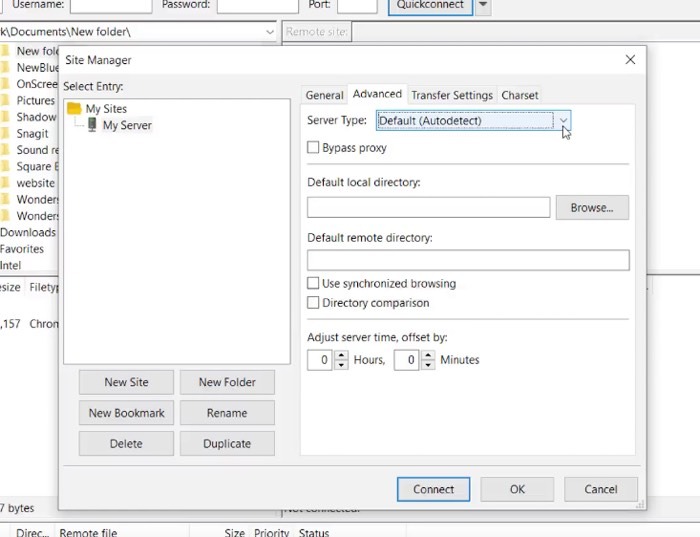
Task: Open the local site path dropdown
Action: point(270,32)
